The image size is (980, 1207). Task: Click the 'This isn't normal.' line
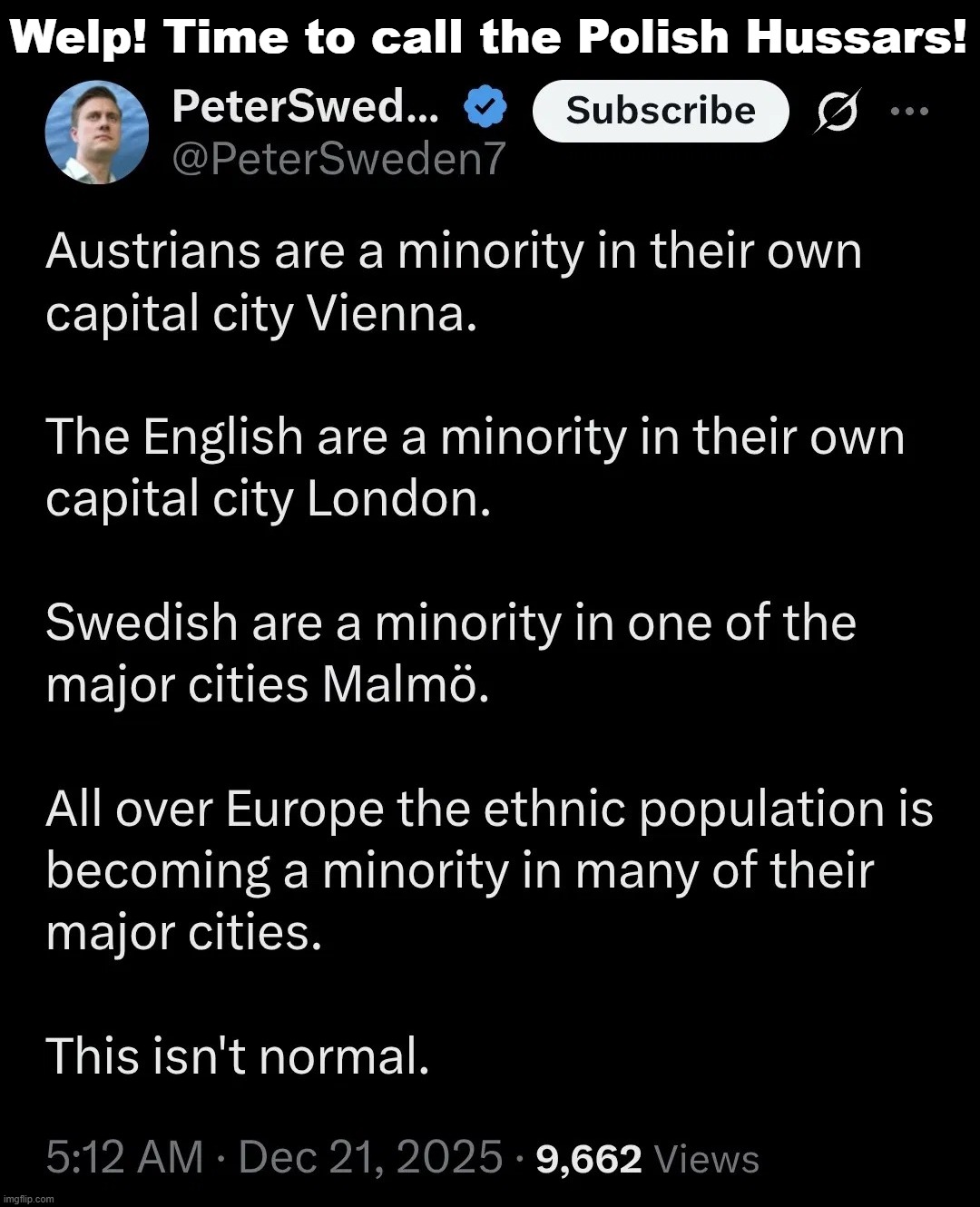point(240,1055)
